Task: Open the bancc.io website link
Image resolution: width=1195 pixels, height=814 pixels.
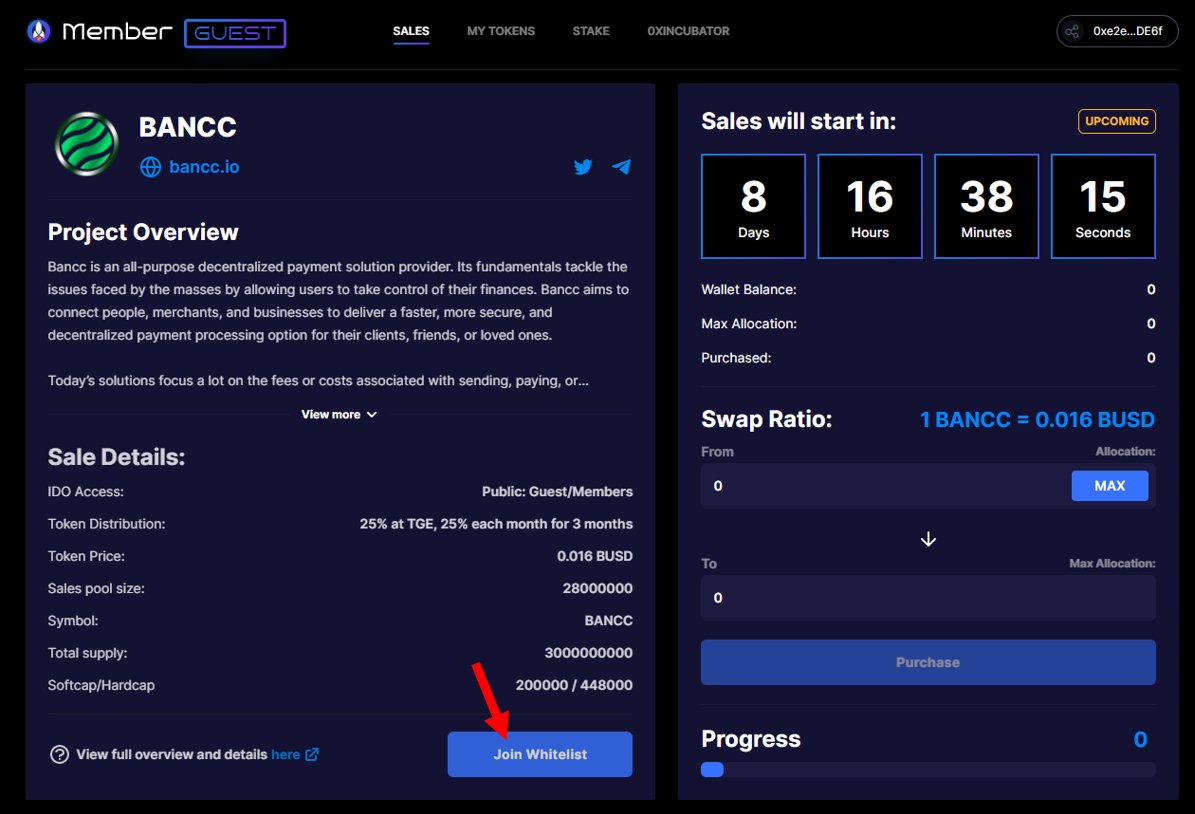Action: coord(203,167)
